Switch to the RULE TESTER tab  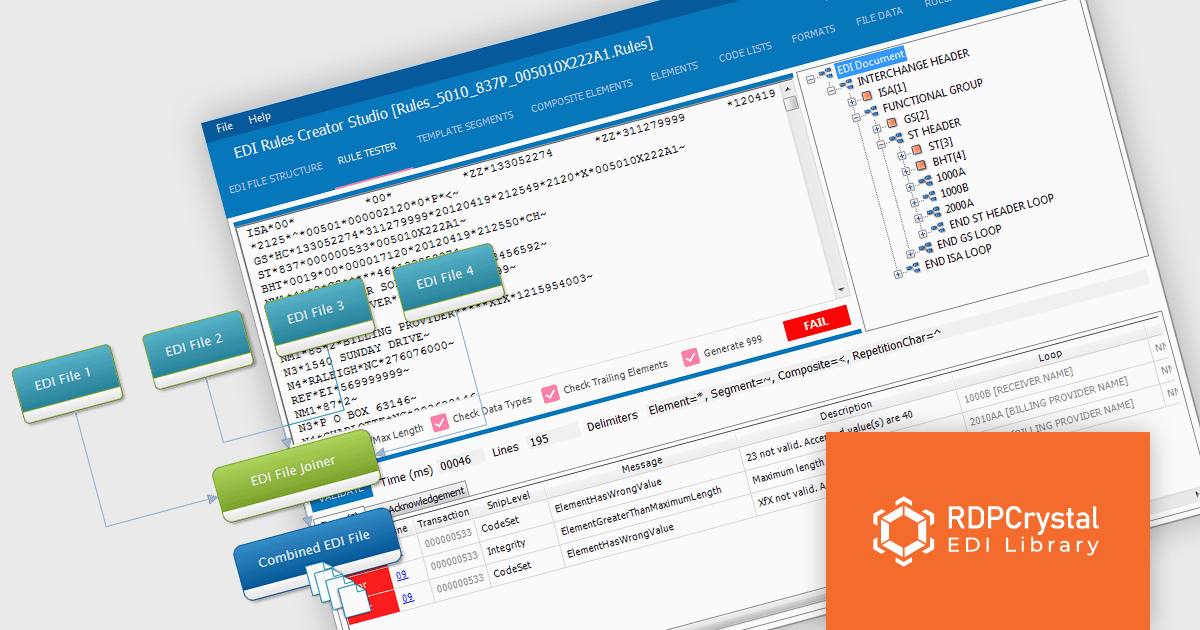pyautogui.click(x=367, y=154)
